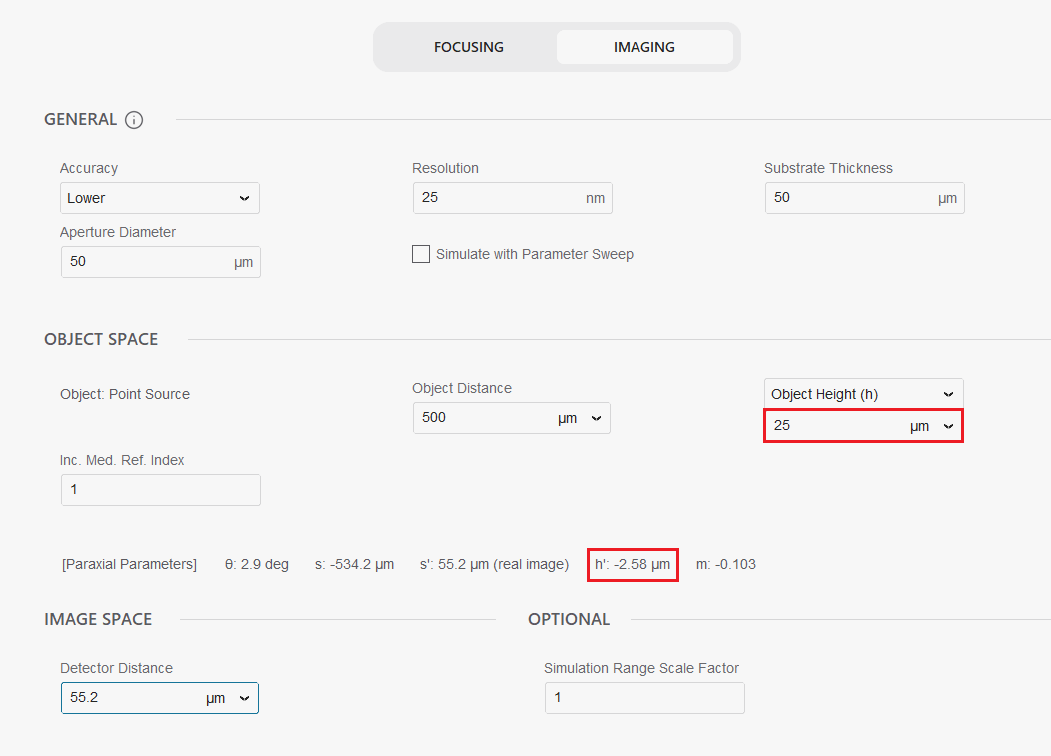Focus the Substrate Thickness input field
Image resolution: width=1051 pixels, height=756 pixels.
(x=850, y=198)
